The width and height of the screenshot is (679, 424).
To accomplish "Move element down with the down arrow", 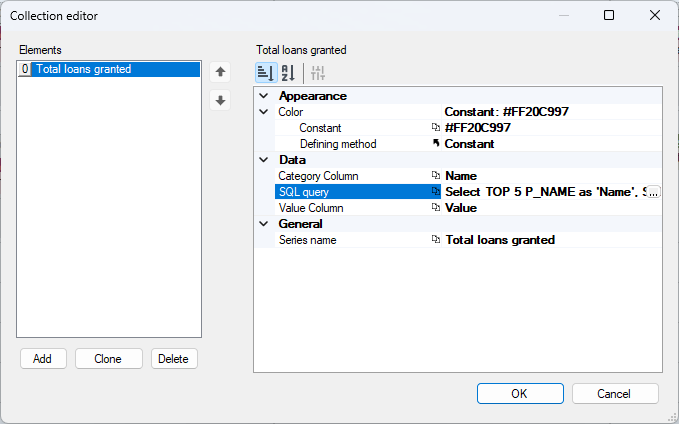I will tap(220, 100).
